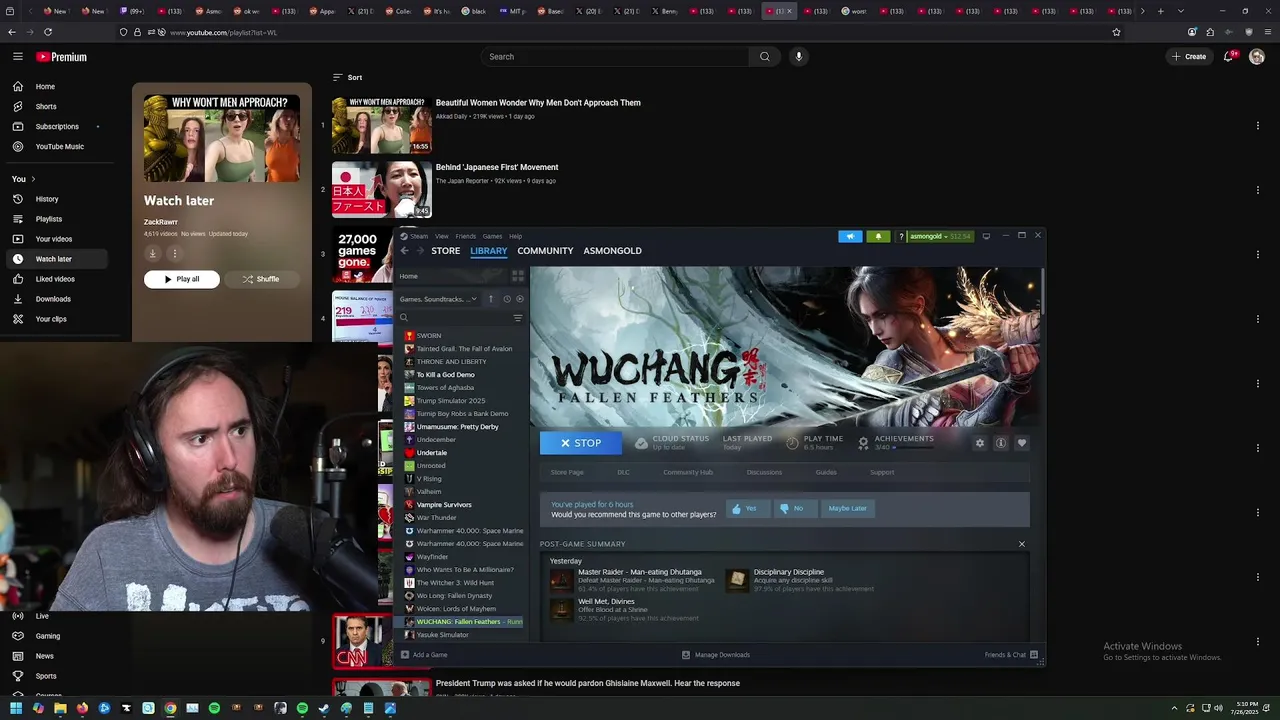The width and height of the screenshot is (1280, 720).
Task: Download the Watch later playlist icon
Action: click(x=152, y=254)
